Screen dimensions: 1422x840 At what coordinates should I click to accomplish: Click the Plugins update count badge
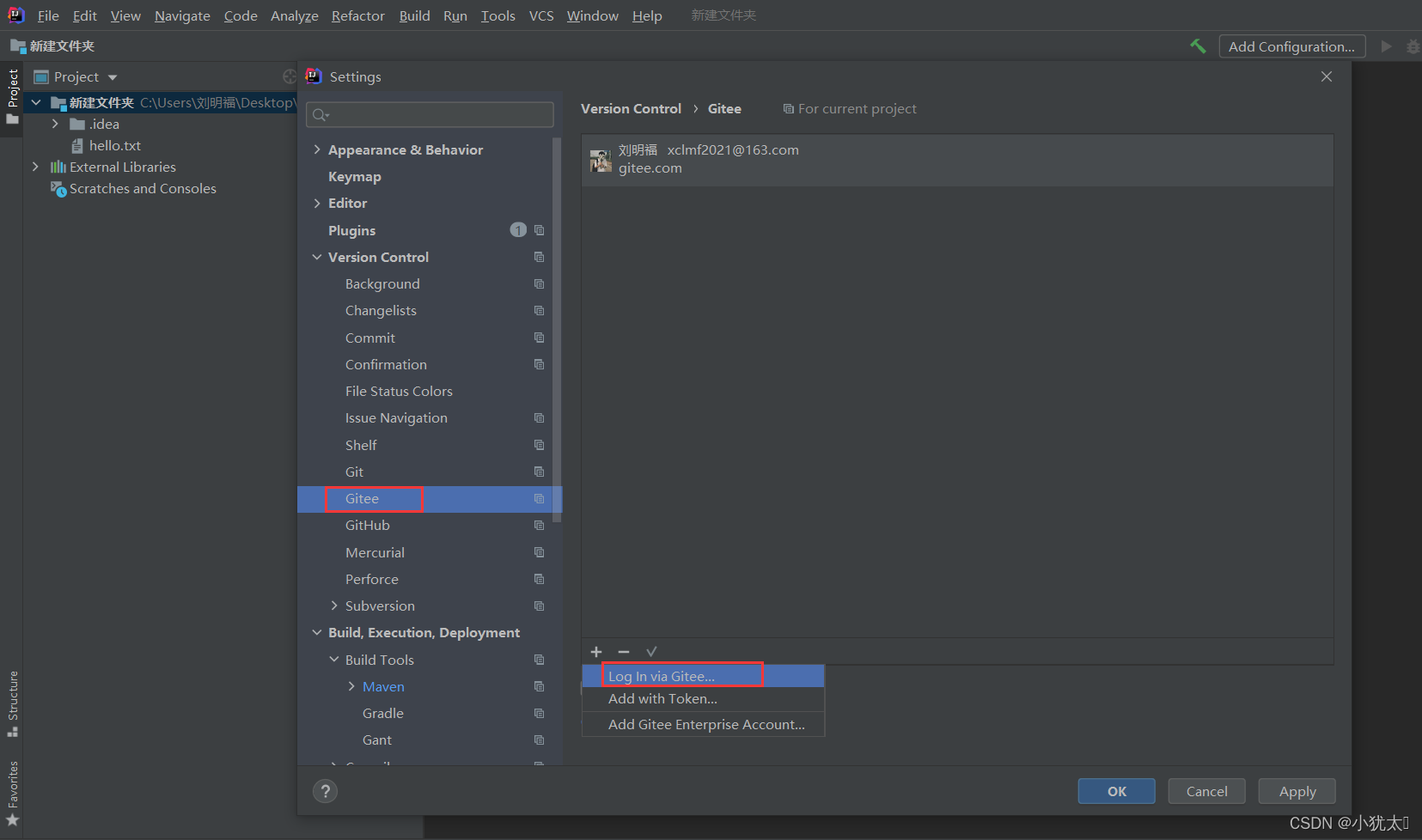[x=518, y=229]
